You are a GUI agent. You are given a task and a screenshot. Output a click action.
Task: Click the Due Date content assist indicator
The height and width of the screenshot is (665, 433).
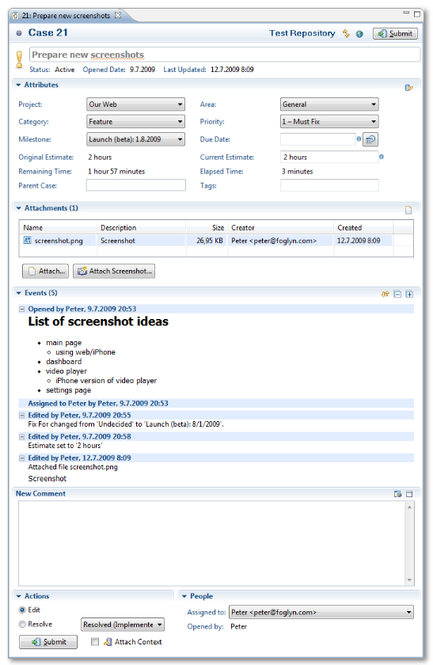(x=359, y=138)
